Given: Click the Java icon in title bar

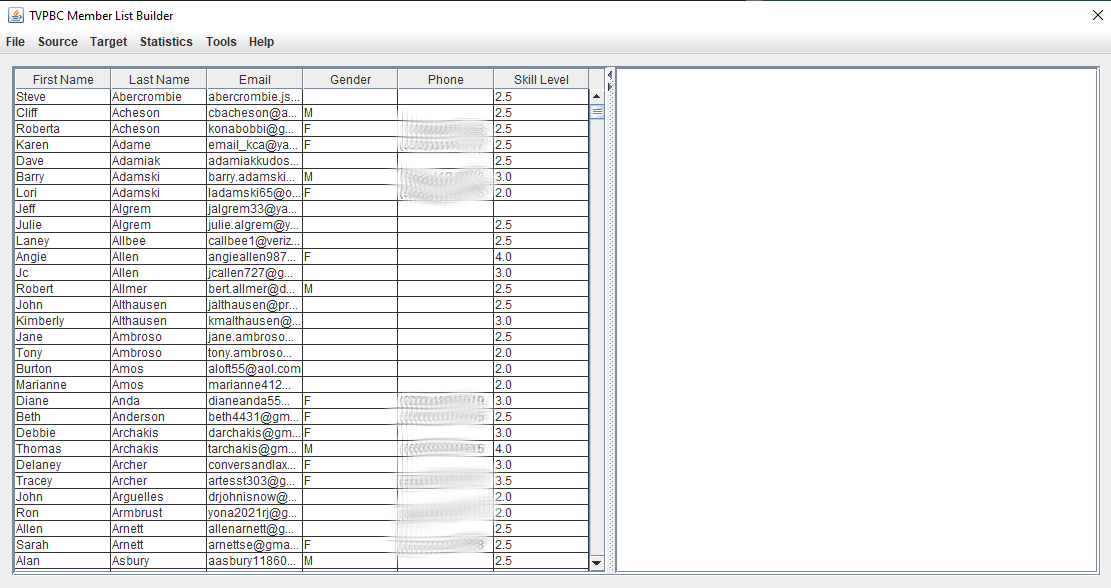Looking at the screenshot, I should tap(16, 15).
